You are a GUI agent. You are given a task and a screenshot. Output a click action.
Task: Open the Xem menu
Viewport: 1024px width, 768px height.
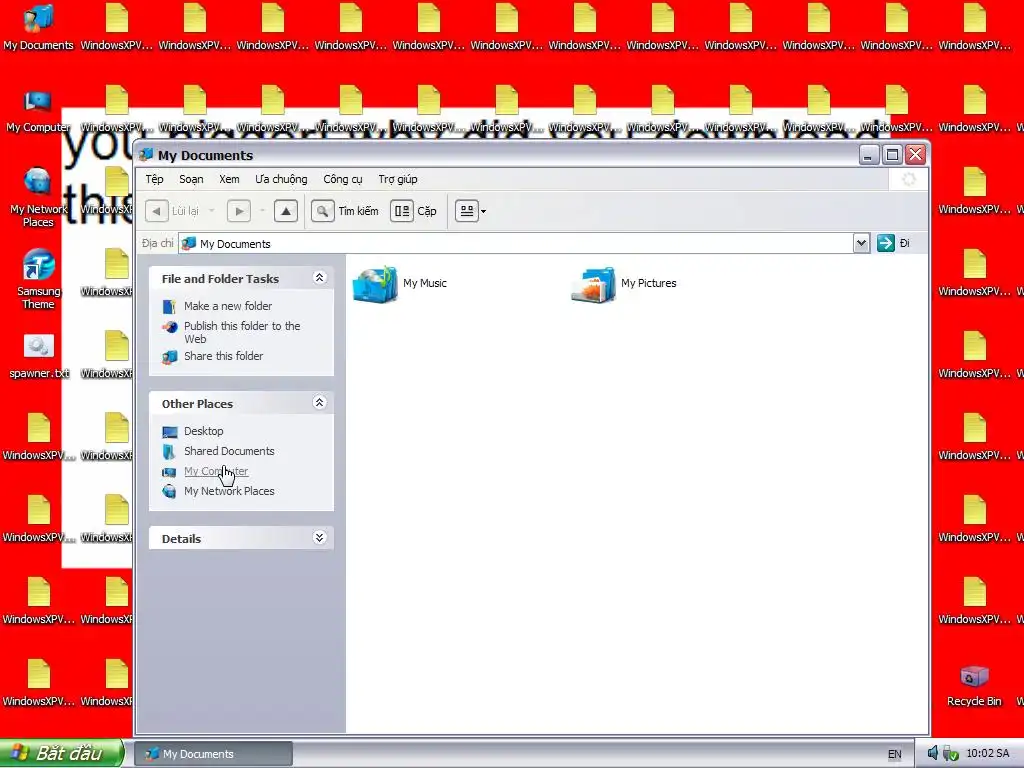229,179
